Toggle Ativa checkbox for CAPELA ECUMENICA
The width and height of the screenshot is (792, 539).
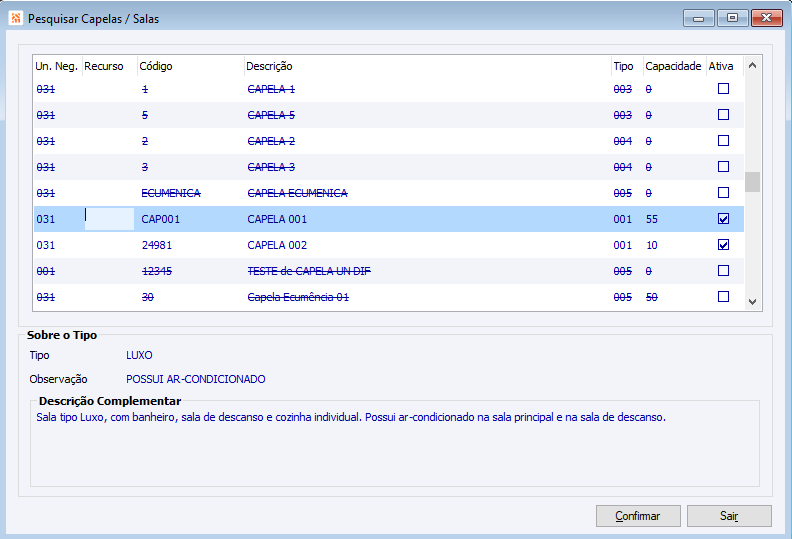[x=723, y=192]
